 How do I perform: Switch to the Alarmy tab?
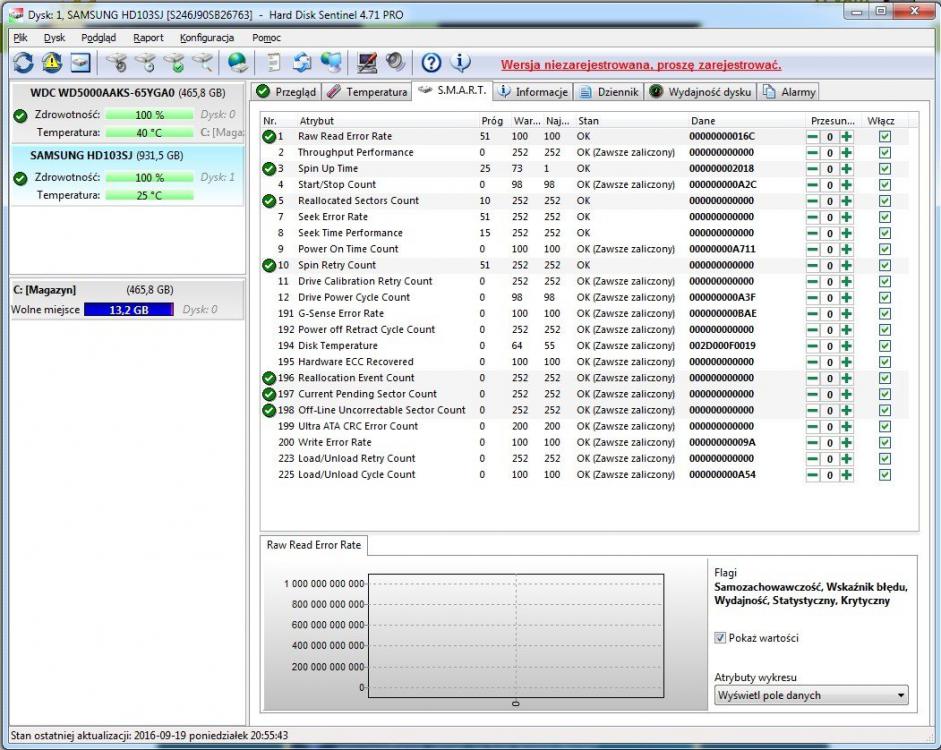coord(789,92)
